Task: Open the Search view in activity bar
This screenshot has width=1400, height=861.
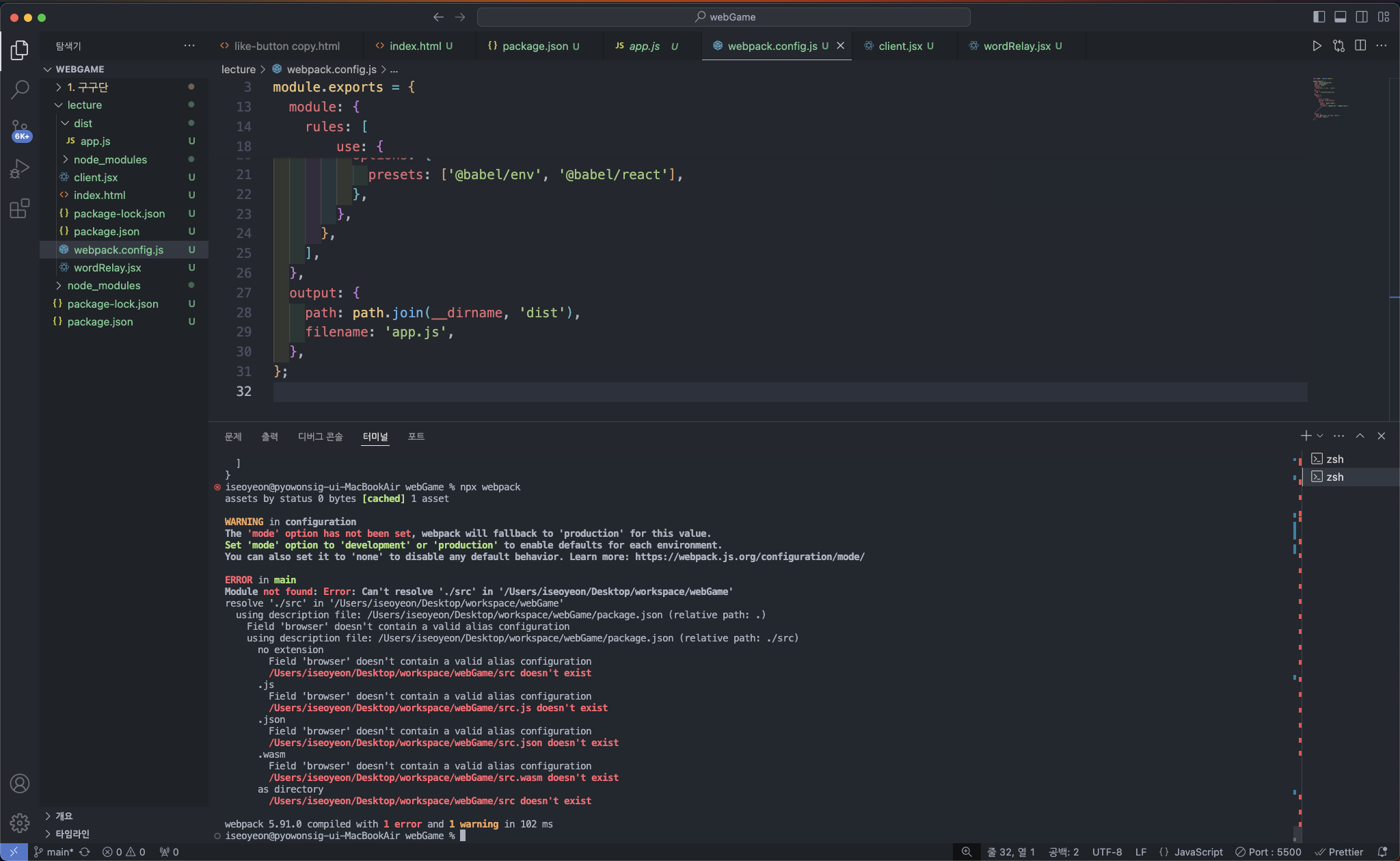Action: tap(20, 89)
